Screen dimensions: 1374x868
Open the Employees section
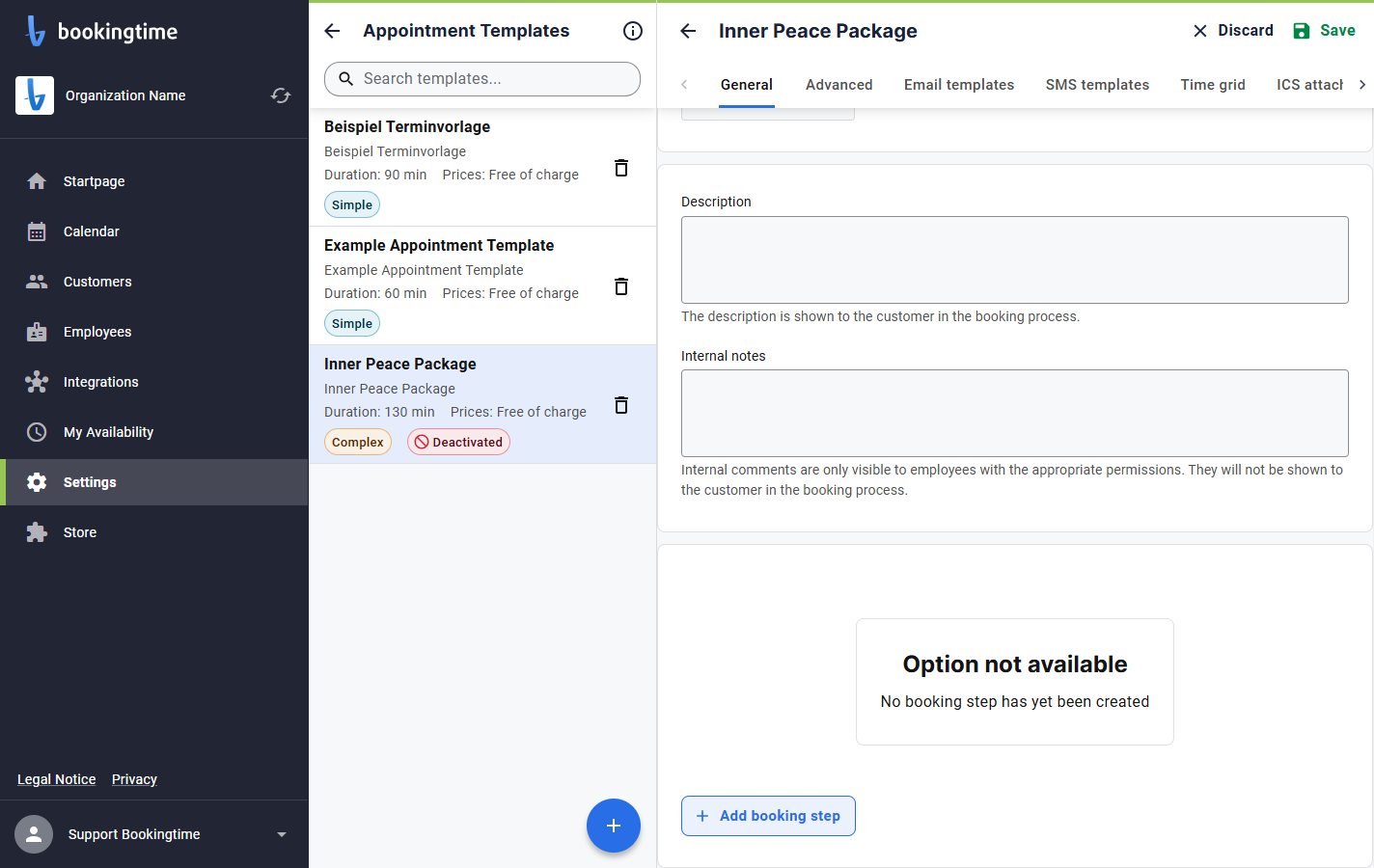(154, 332)
